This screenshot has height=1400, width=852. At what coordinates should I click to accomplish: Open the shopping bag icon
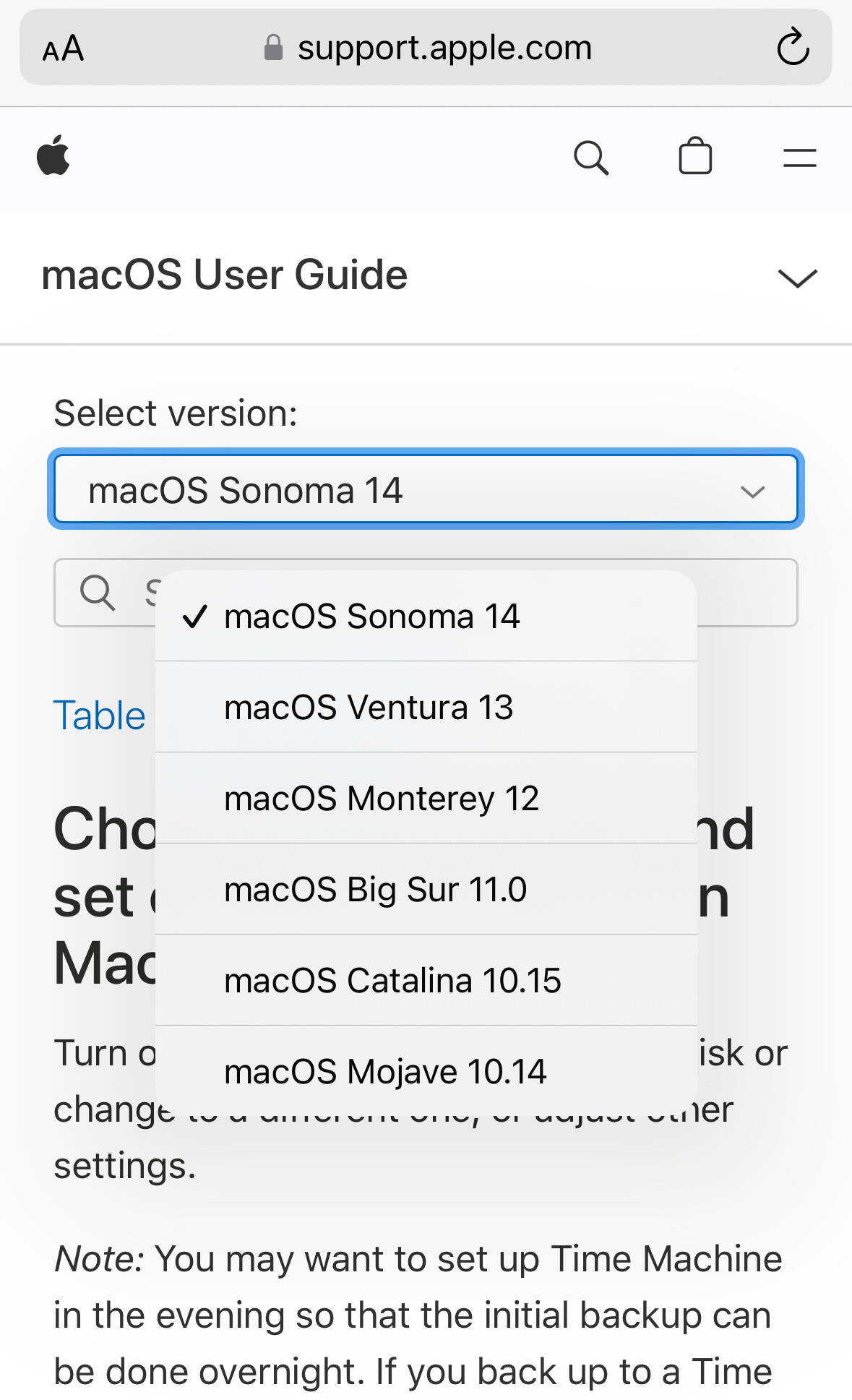coord(695,156)
